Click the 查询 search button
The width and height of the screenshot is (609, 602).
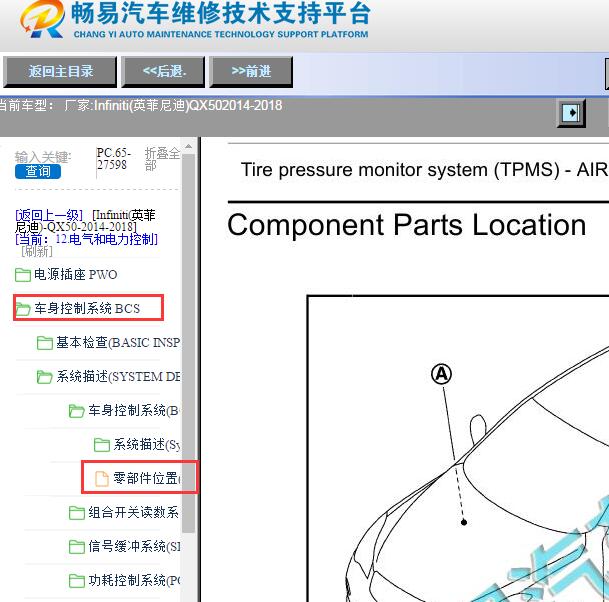38,171
